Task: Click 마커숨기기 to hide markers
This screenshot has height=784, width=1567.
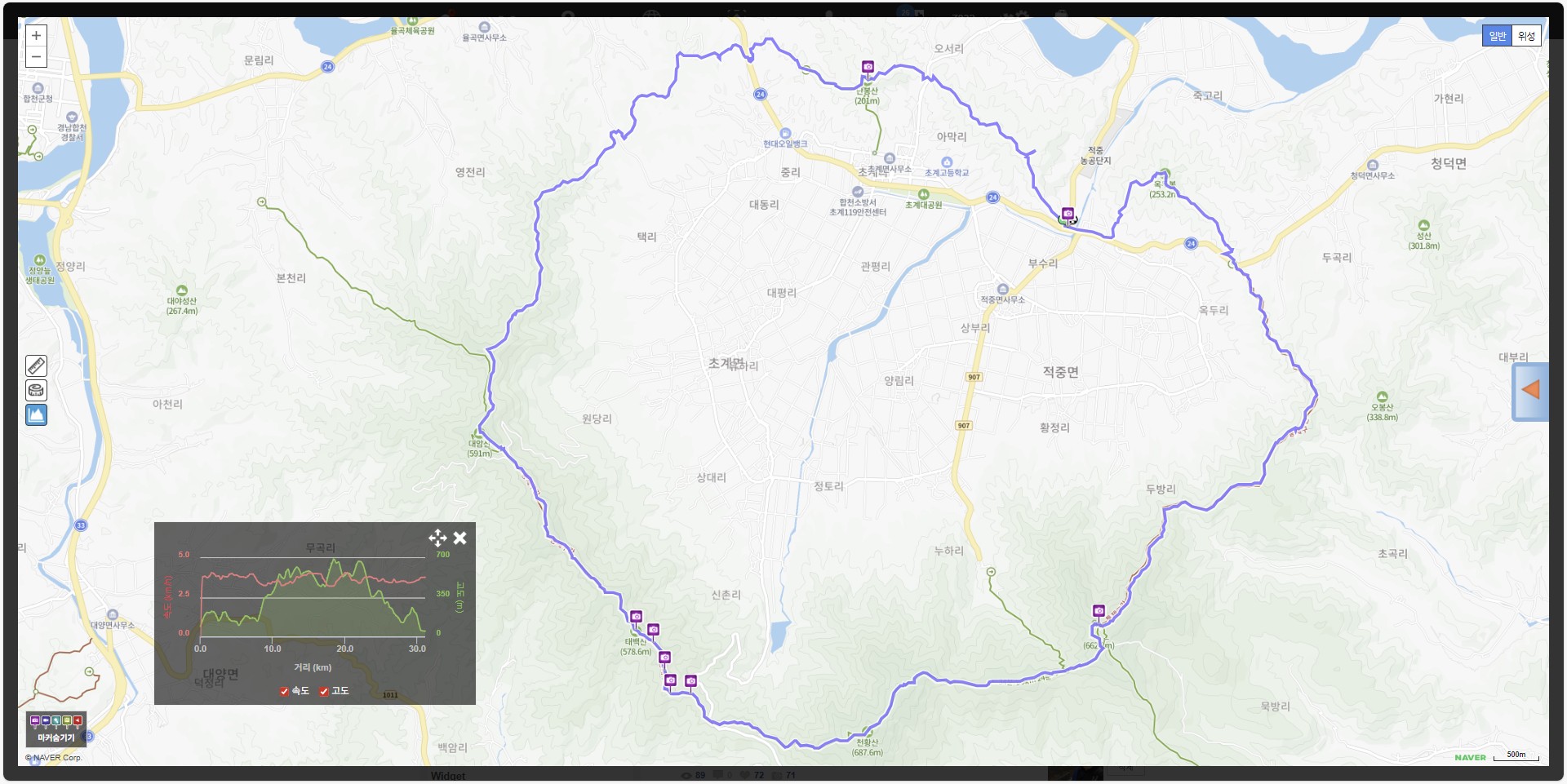Action: [x=55, y=729]
